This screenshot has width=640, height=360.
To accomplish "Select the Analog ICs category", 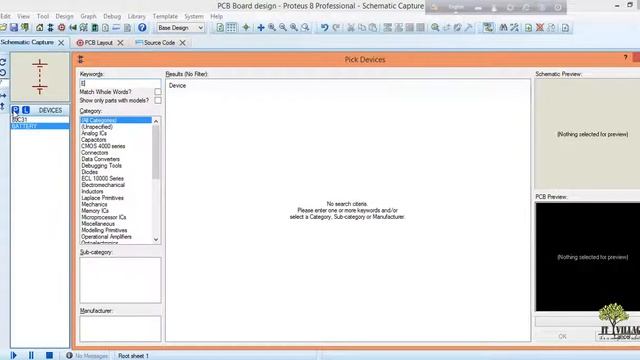I will tap(94, 133).
